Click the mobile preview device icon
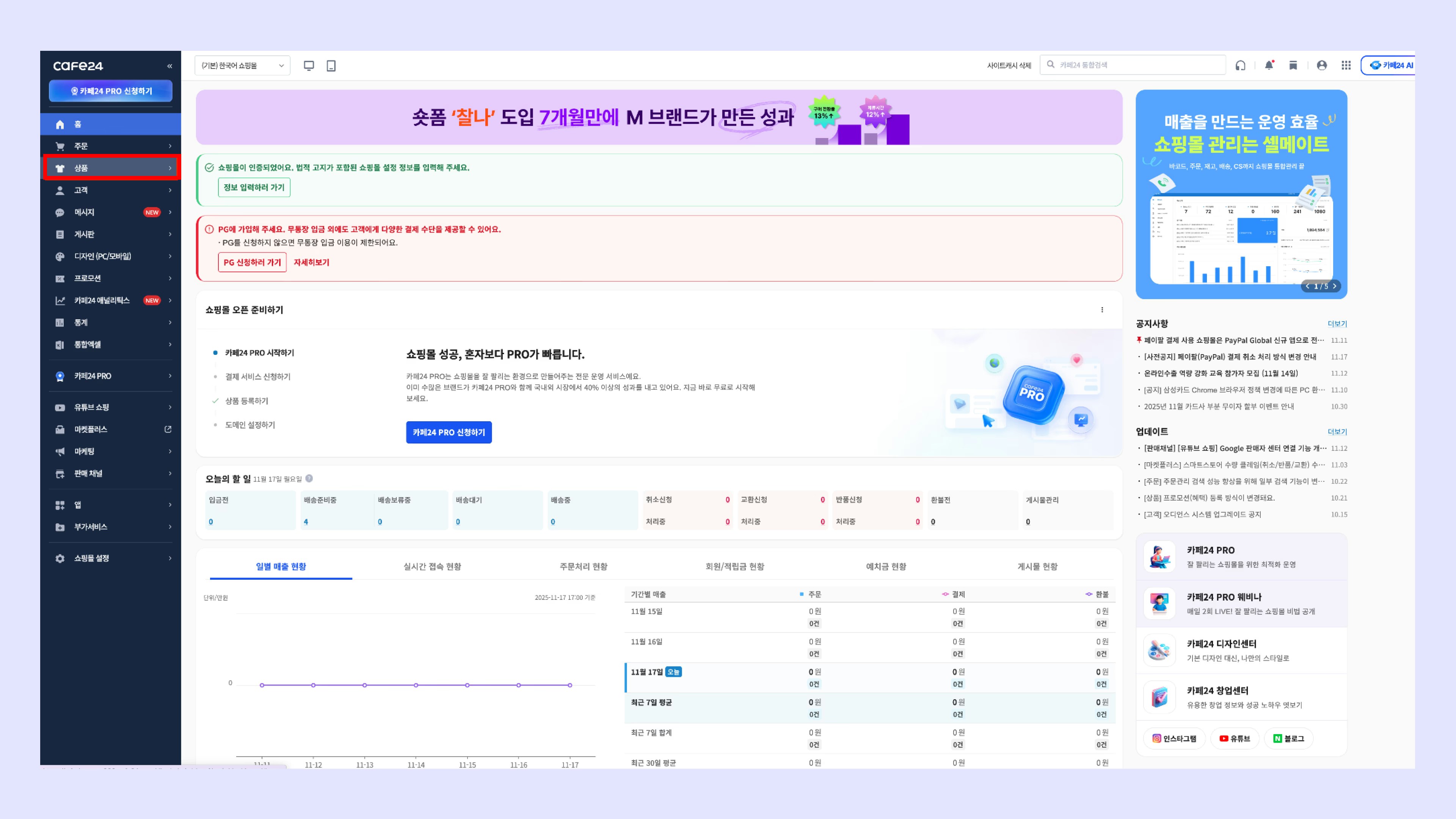The height and width of the screenshot is (819, 1456). coord(331,66)
